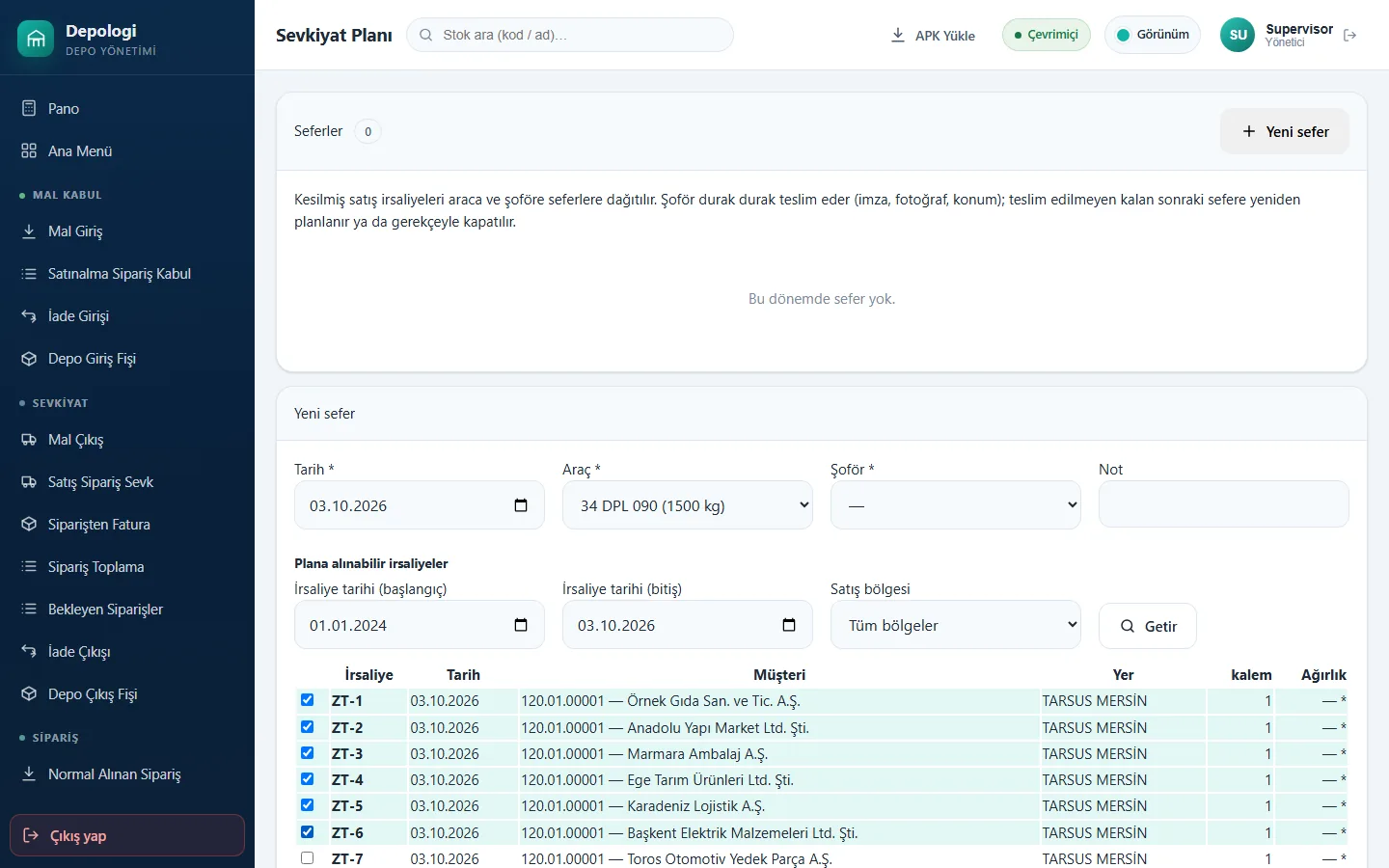Click the Getir button
This screenshot has height=868, width=1389.
pyautogui.click(x=1148, y=626)
